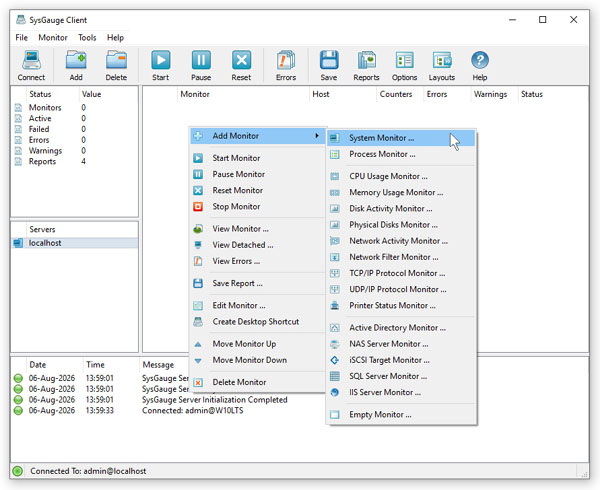Select iSCSI Target Monitor entry

click(x=401, y=360)
